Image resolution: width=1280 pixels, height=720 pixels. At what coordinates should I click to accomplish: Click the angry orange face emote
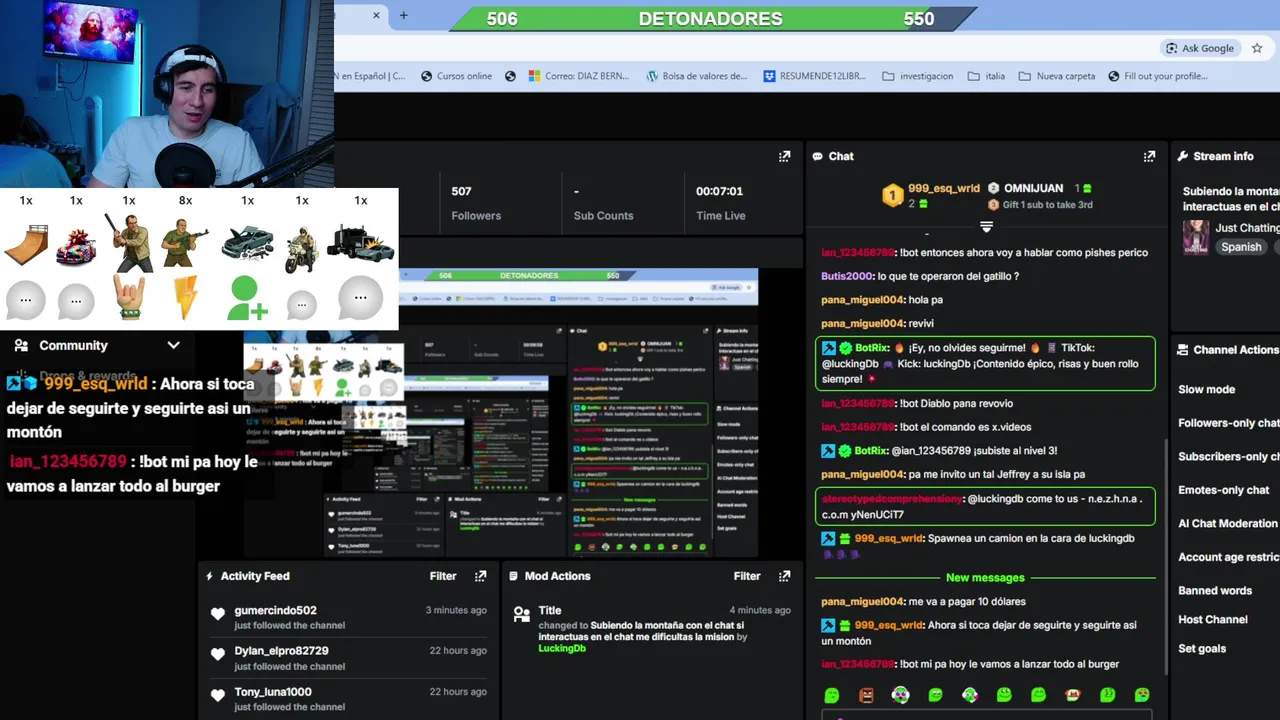tap(866, 695)
